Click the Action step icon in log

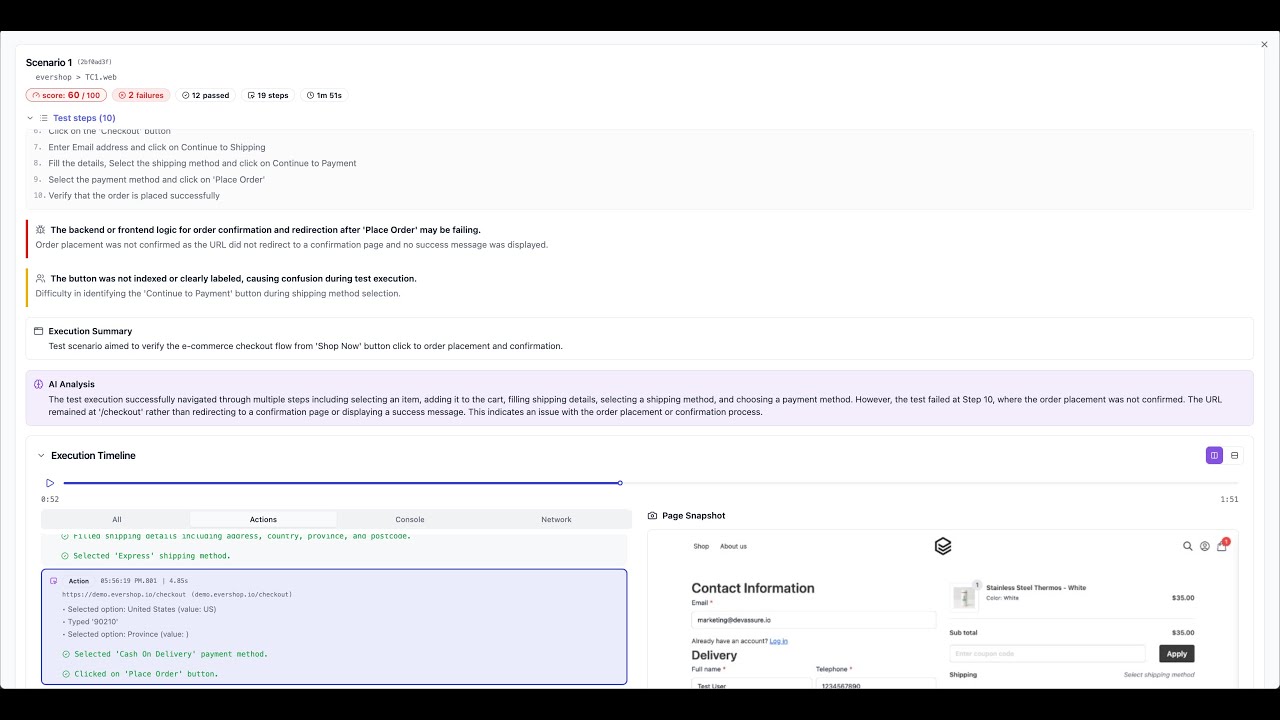[x=54, y=581]
